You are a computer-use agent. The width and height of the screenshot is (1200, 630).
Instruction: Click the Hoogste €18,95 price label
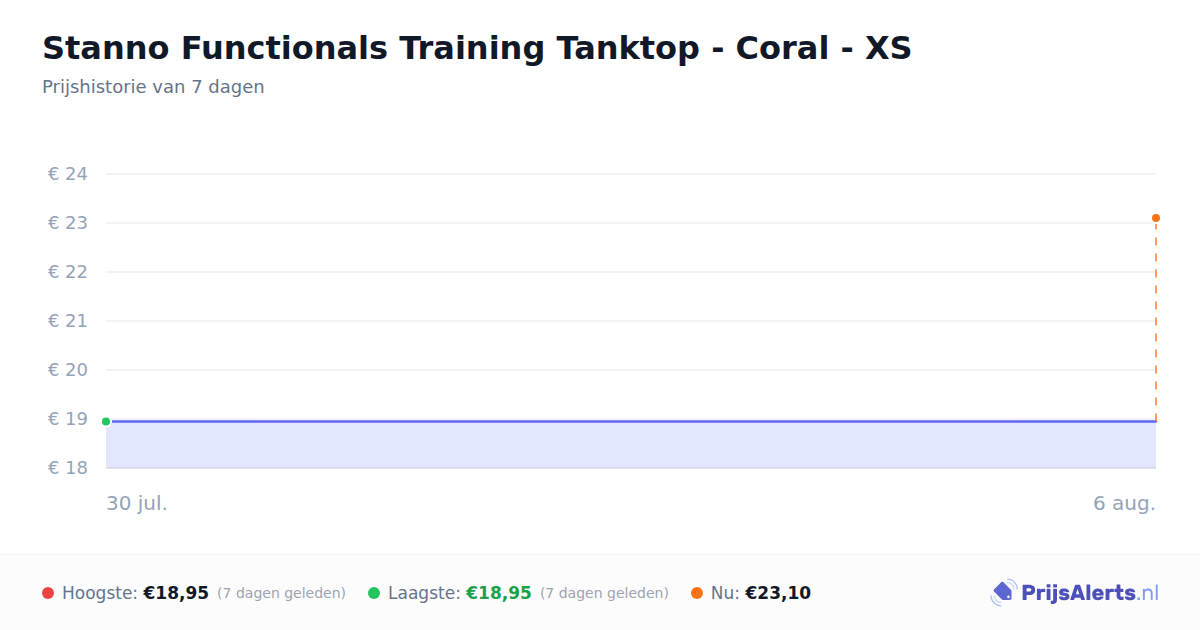[176, 593]
